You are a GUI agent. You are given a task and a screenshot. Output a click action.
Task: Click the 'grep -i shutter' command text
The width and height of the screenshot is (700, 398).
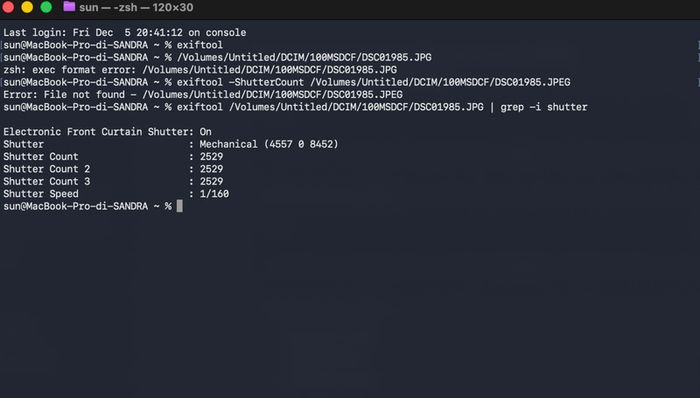pos(544,107)
